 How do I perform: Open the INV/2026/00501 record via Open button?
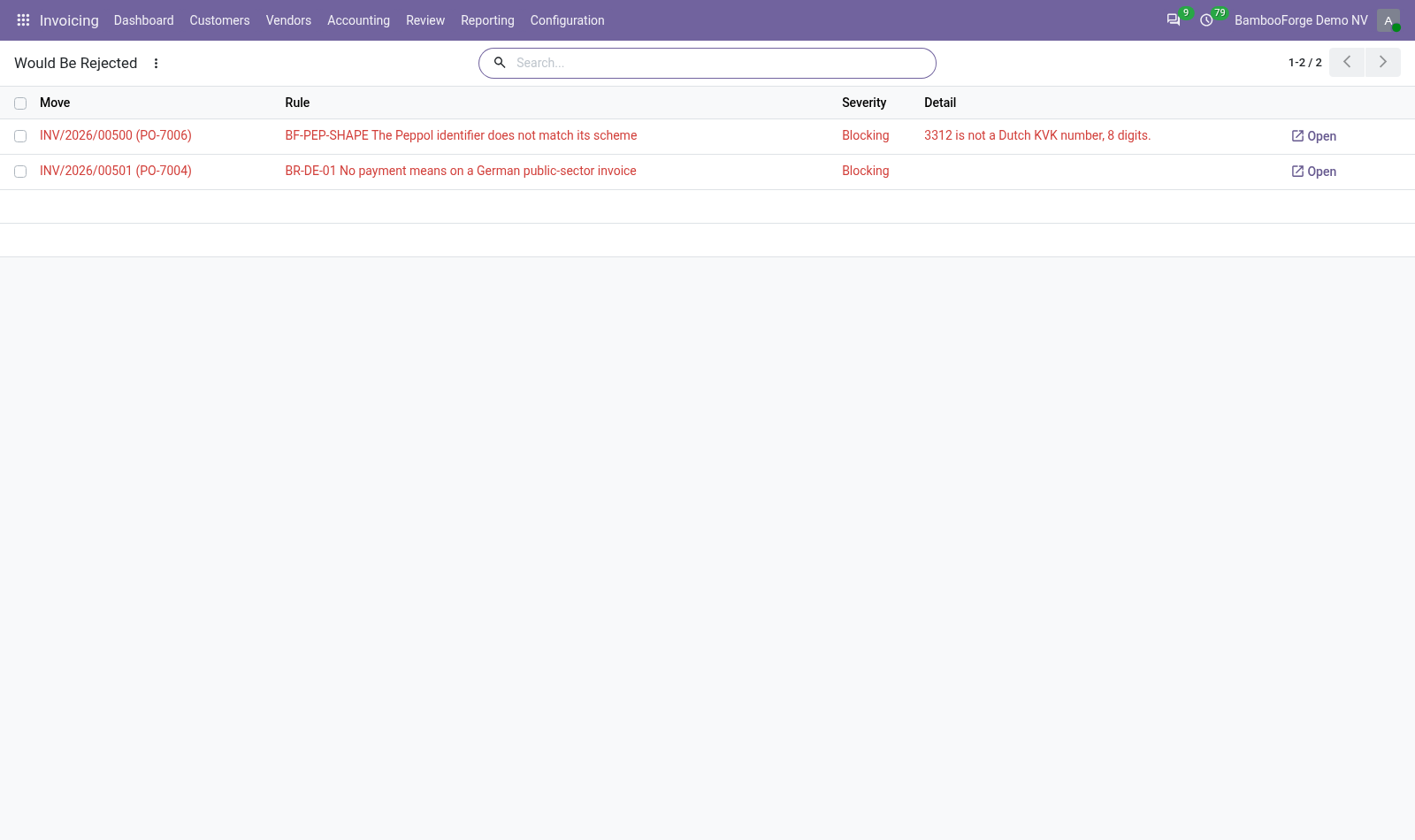tap(1314, 172)
